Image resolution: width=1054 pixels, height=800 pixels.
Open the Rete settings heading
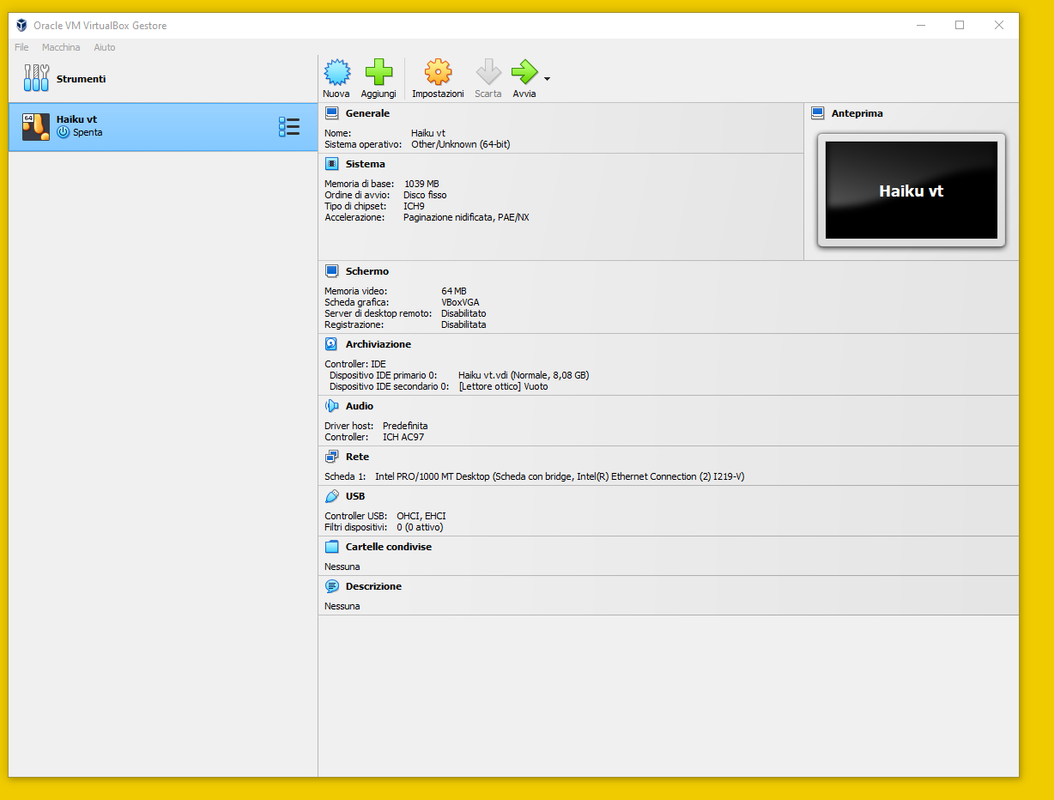(x=357, y=456)
